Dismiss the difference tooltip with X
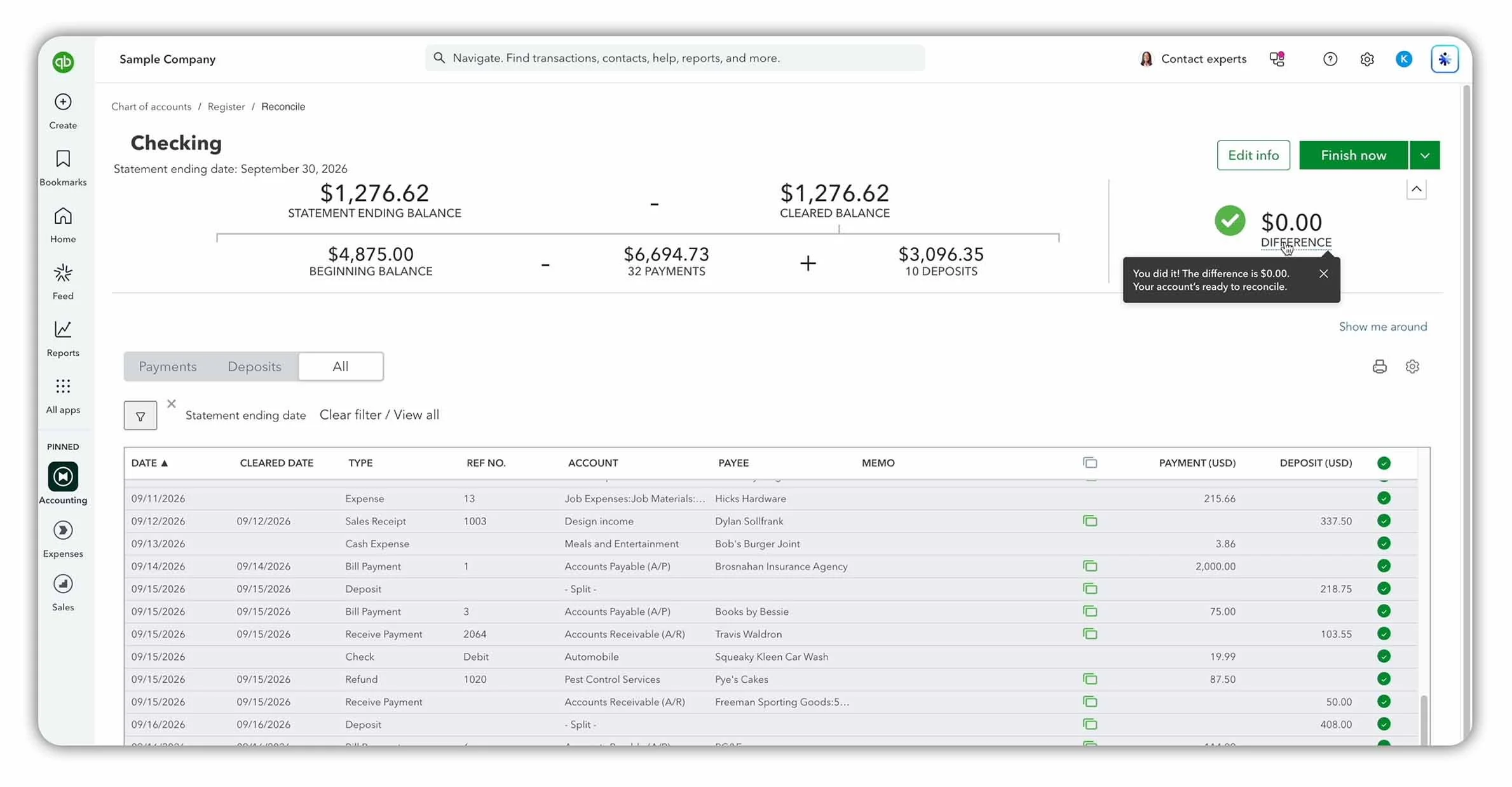1512x787 pixels. tap(1323, 273)
